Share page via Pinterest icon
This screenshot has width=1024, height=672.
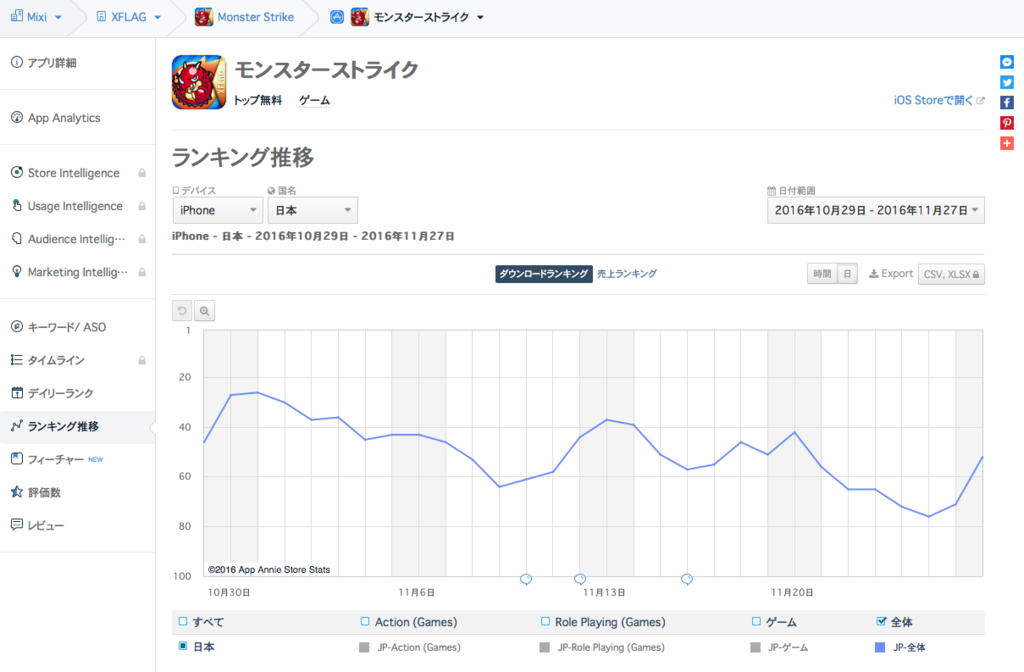1006,123
